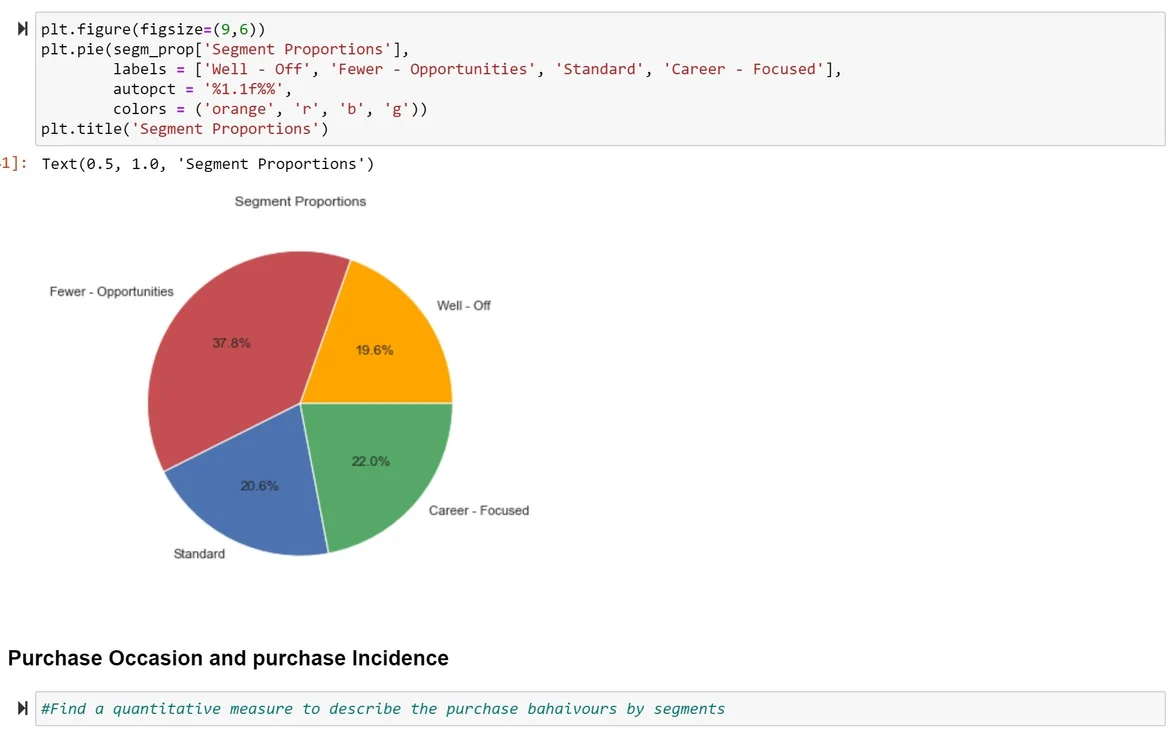Click the 'Well - Off' chart label
Screen dimensions: 1170x732
[x=464, y=305]
